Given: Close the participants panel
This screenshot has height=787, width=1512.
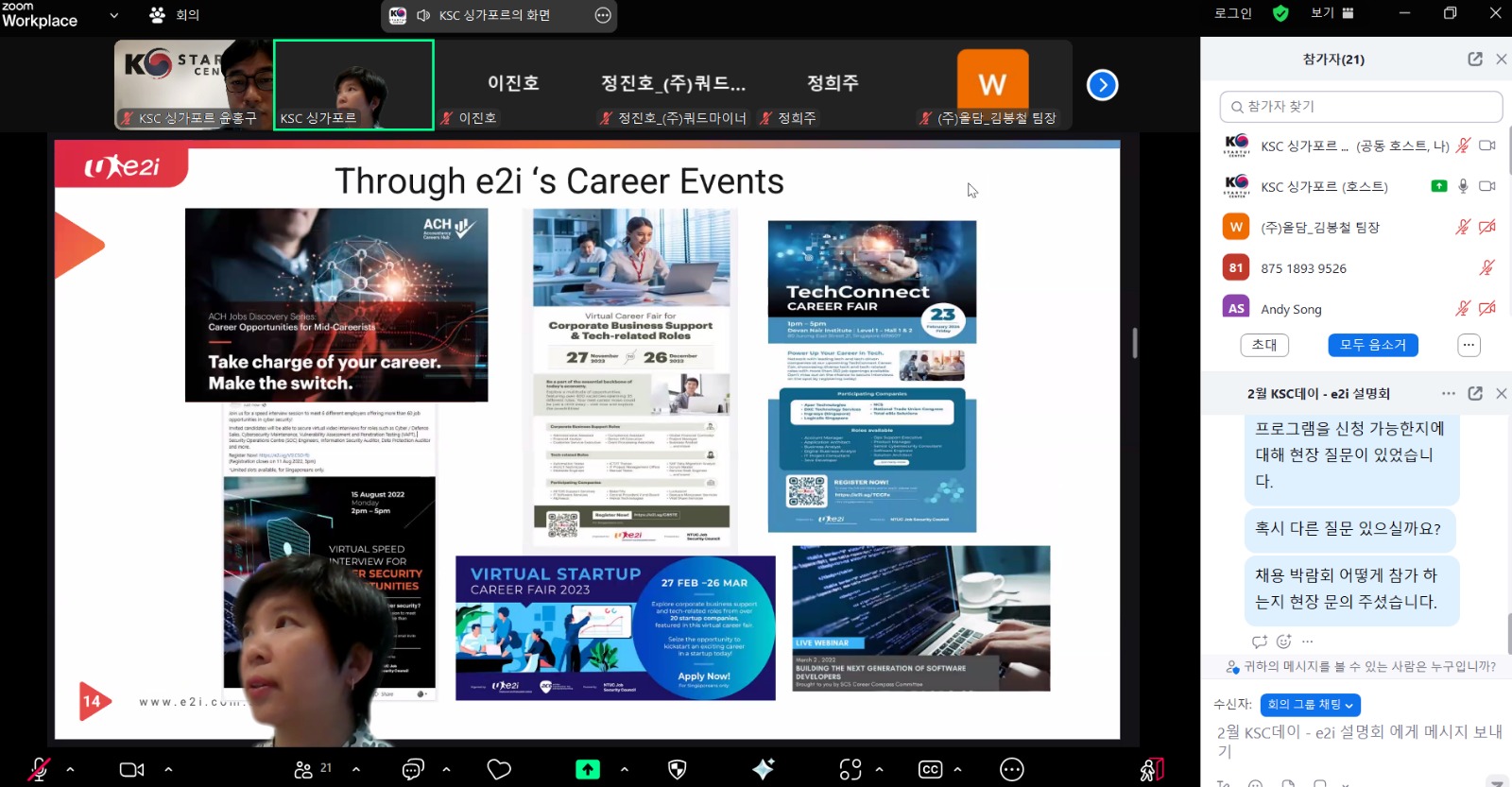Looking at the screenshot, I should tap(1502, 59).
